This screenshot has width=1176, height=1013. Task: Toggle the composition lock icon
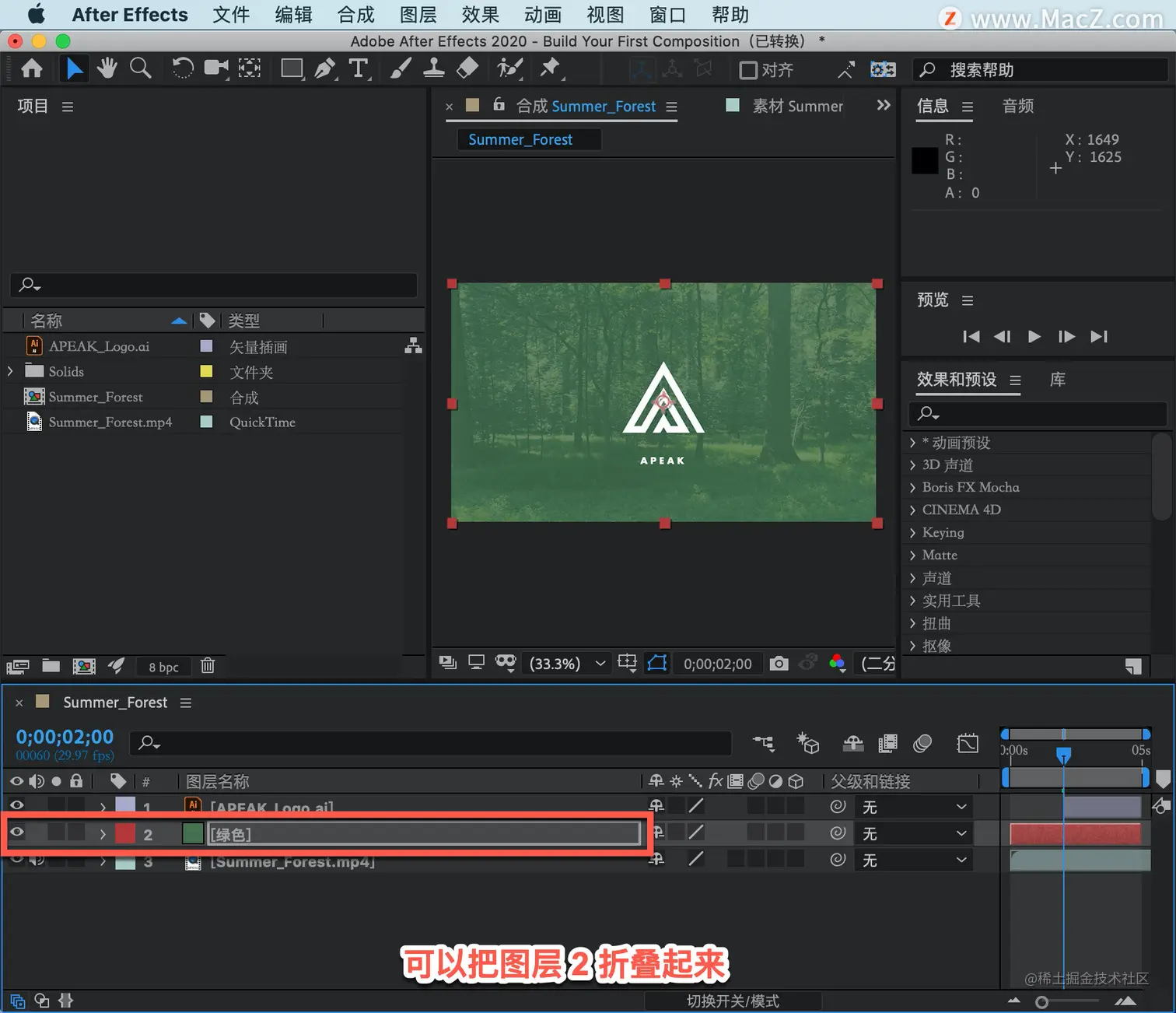pyautogui.click(x=499, y=105)
